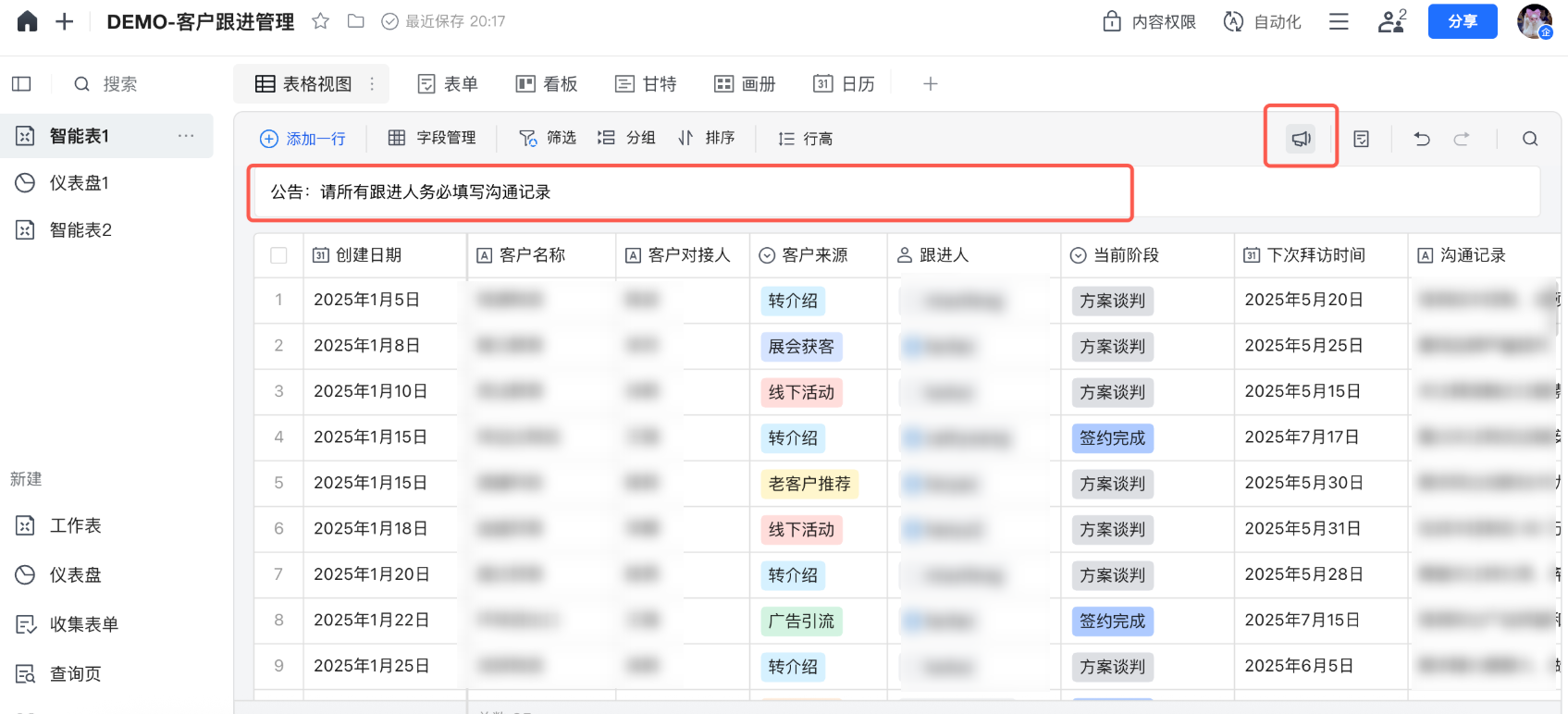This screenshot has width=1568, height=714.
Task: Switch to the 甘特 view tab
Action: coord(646,84)
